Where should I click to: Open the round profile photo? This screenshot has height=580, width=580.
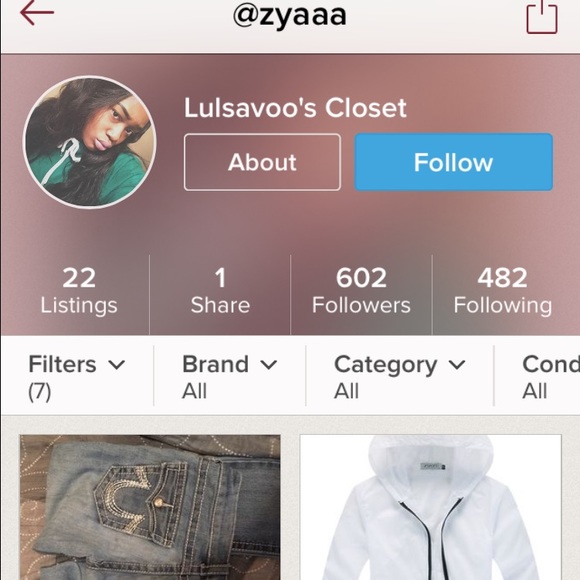[x=90, y=142]
